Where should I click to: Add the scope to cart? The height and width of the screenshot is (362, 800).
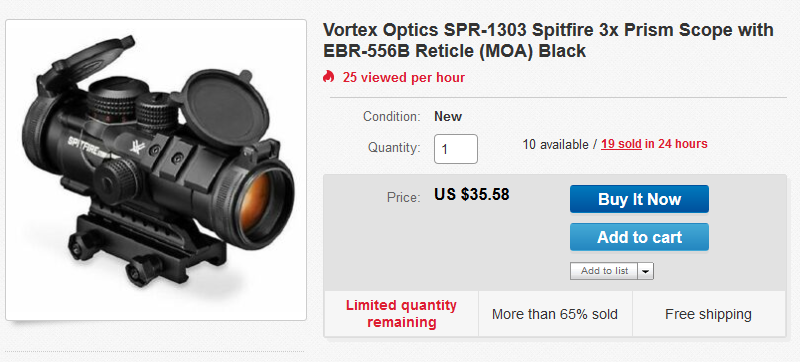pyautogui.click(x=639, y=237)
